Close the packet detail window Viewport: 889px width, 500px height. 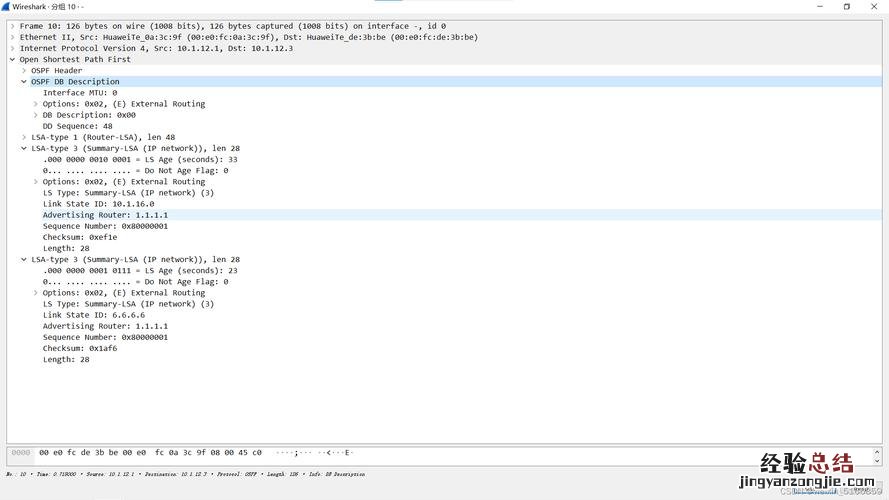point(875,6)
